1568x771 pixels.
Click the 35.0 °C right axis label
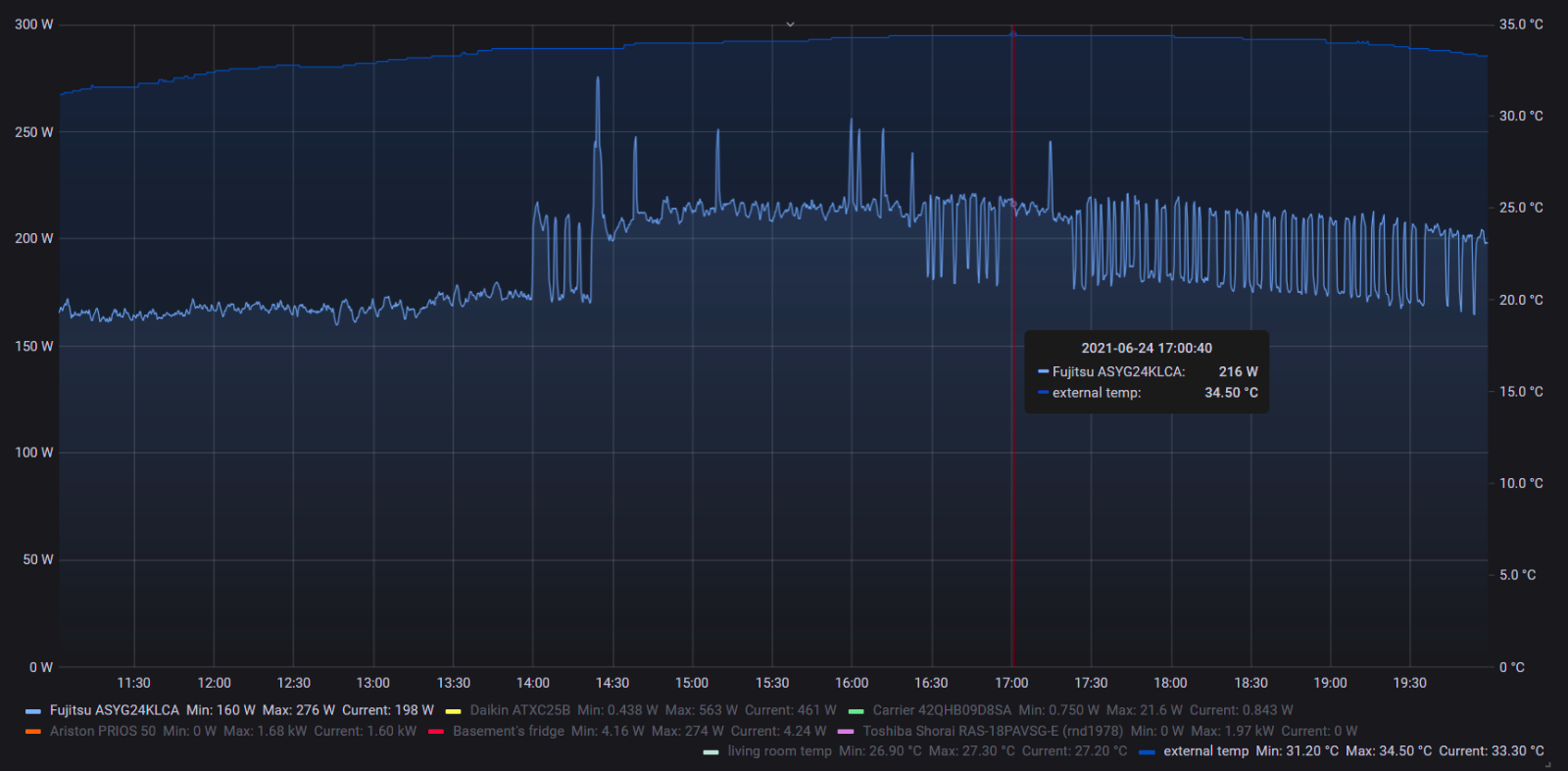1521,24
